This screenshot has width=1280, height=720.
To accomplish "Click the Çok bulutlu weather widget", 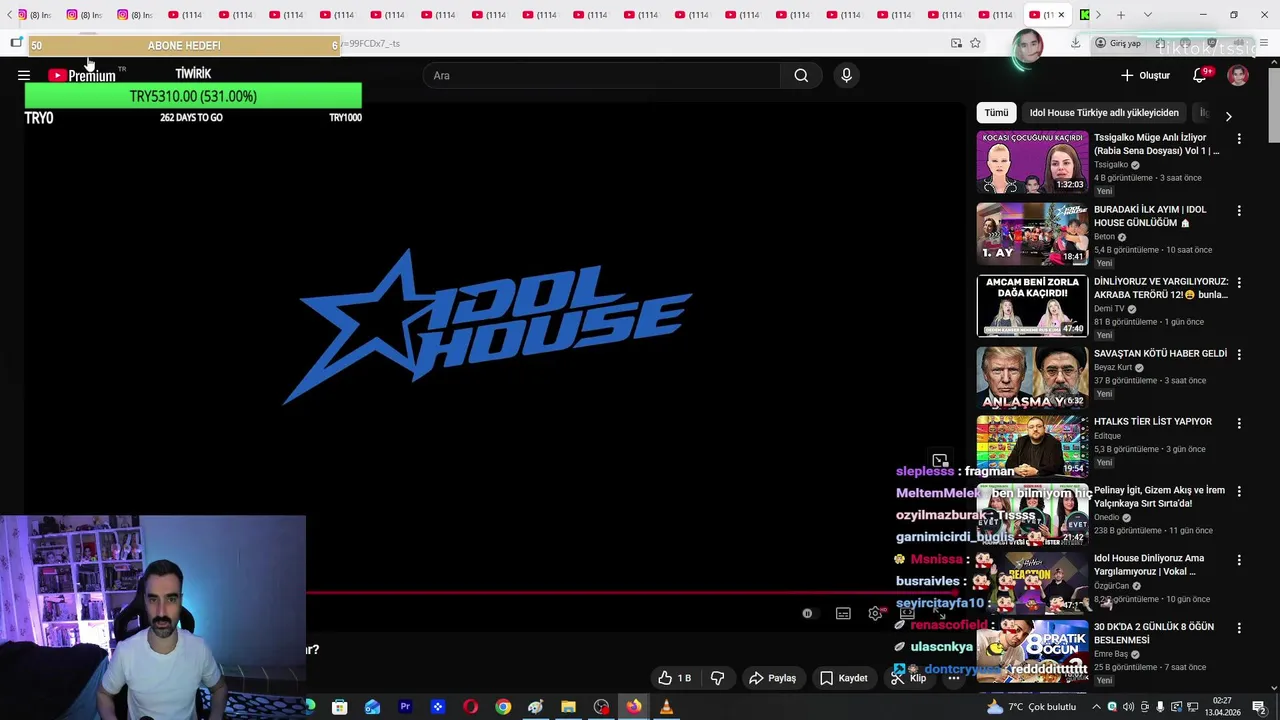I will pos(1030,707).
